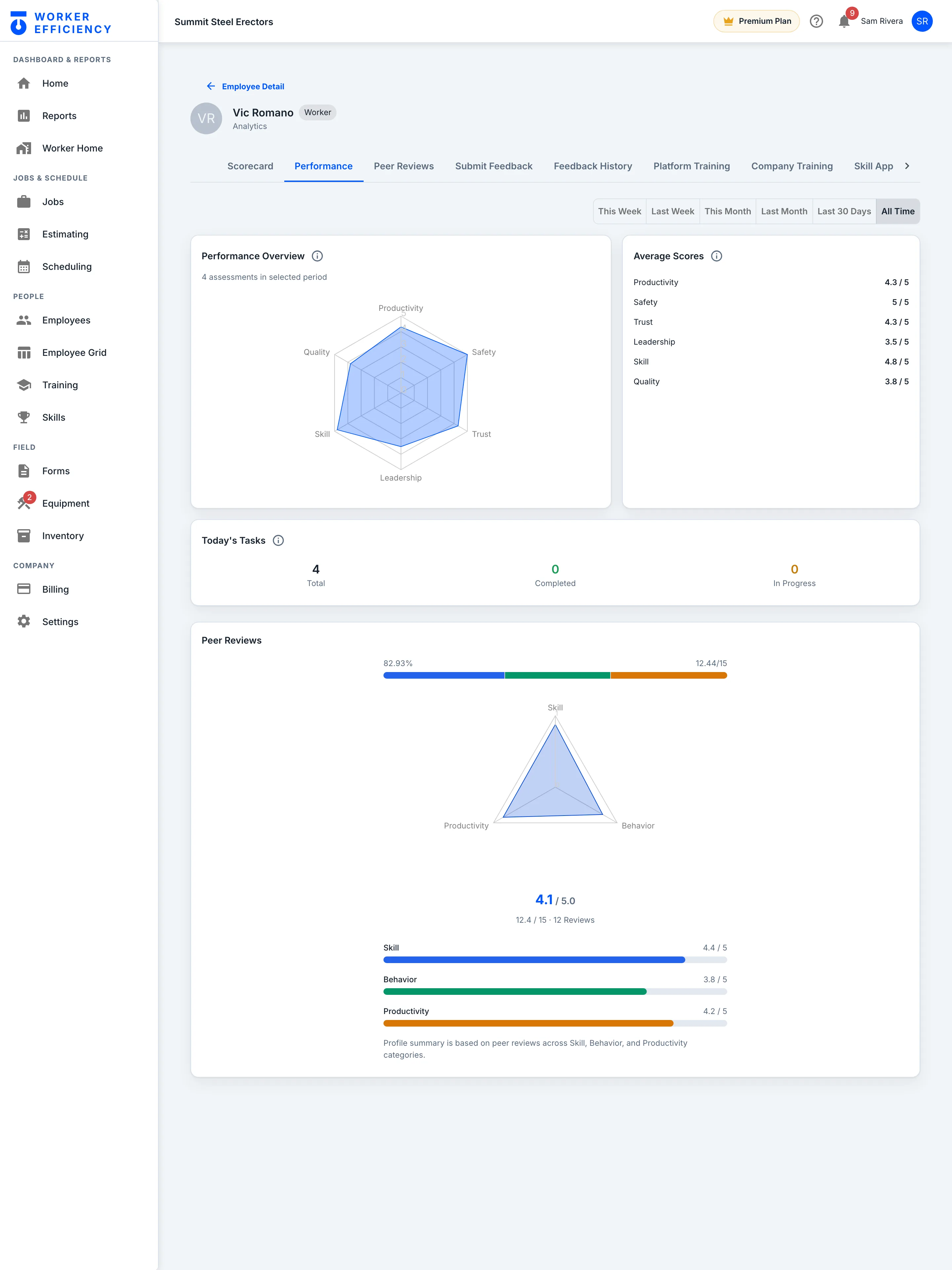This screenshot has width=952, height=1270.
Task: Open Reports chart icon in sidebar
Action: (x=23, y=115)
